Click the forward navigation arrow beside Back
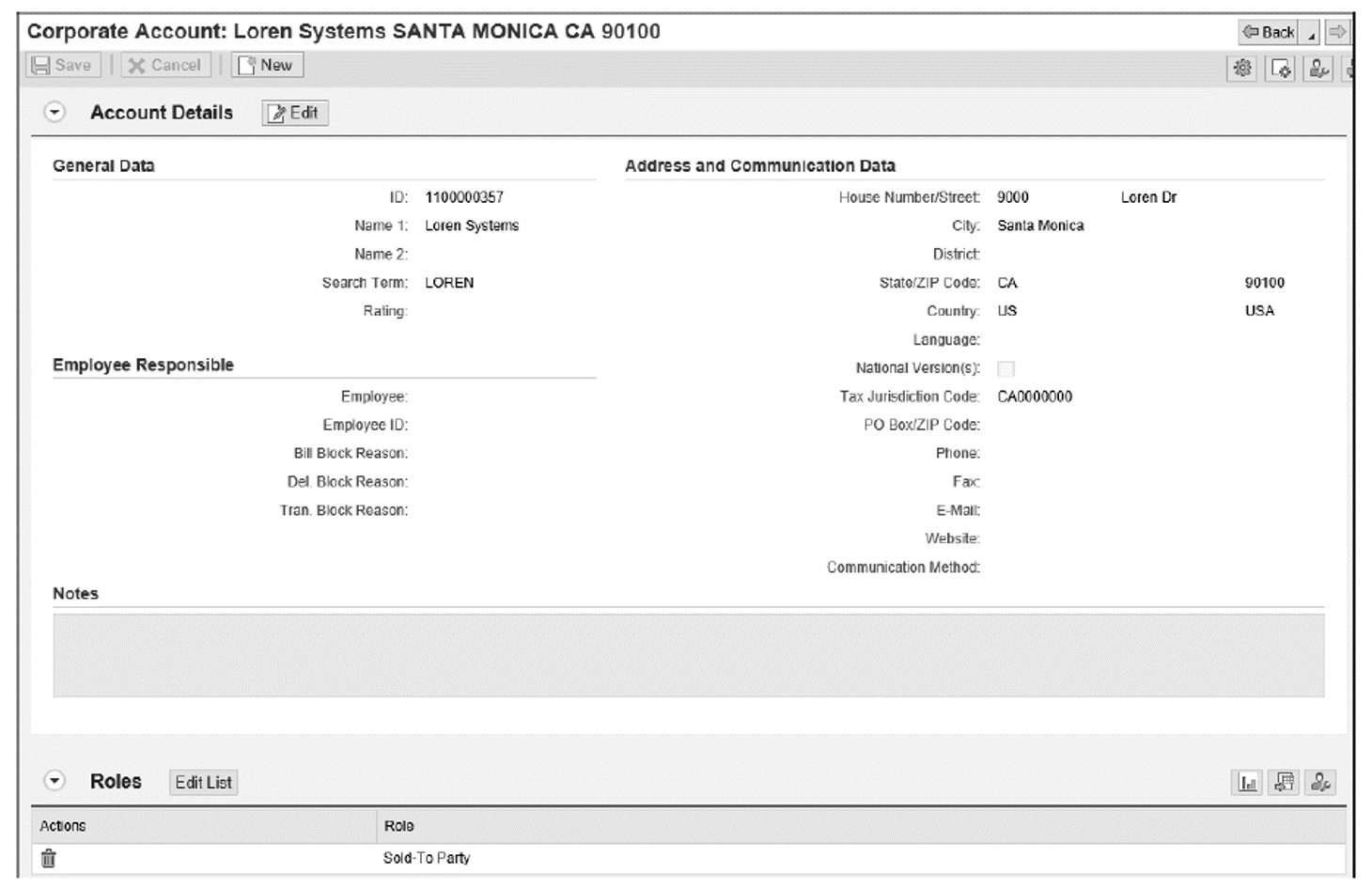The image size is (1372, 888). click(x=1338, y=31)
